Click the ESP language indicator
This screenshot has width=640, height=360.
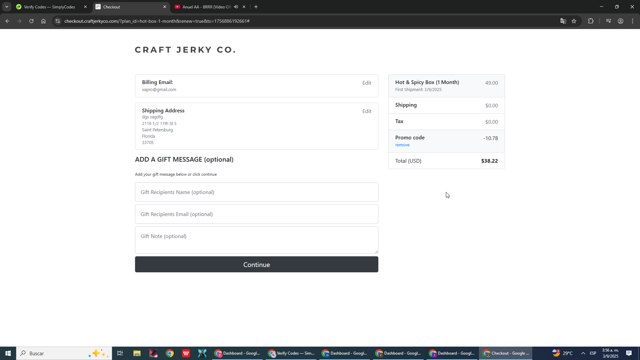(x=593, y=353)
